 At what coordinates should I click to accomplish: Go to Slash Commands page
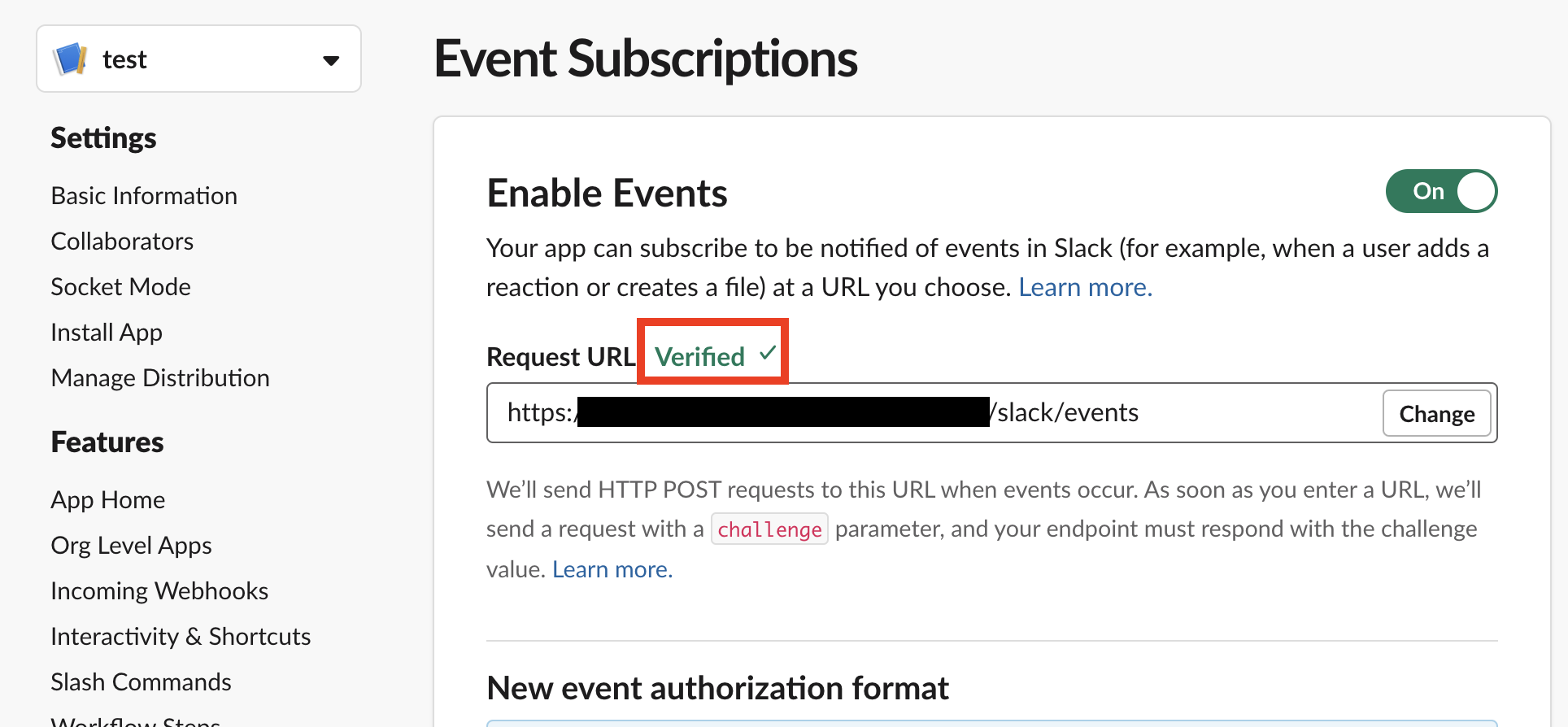coord(141,681)
